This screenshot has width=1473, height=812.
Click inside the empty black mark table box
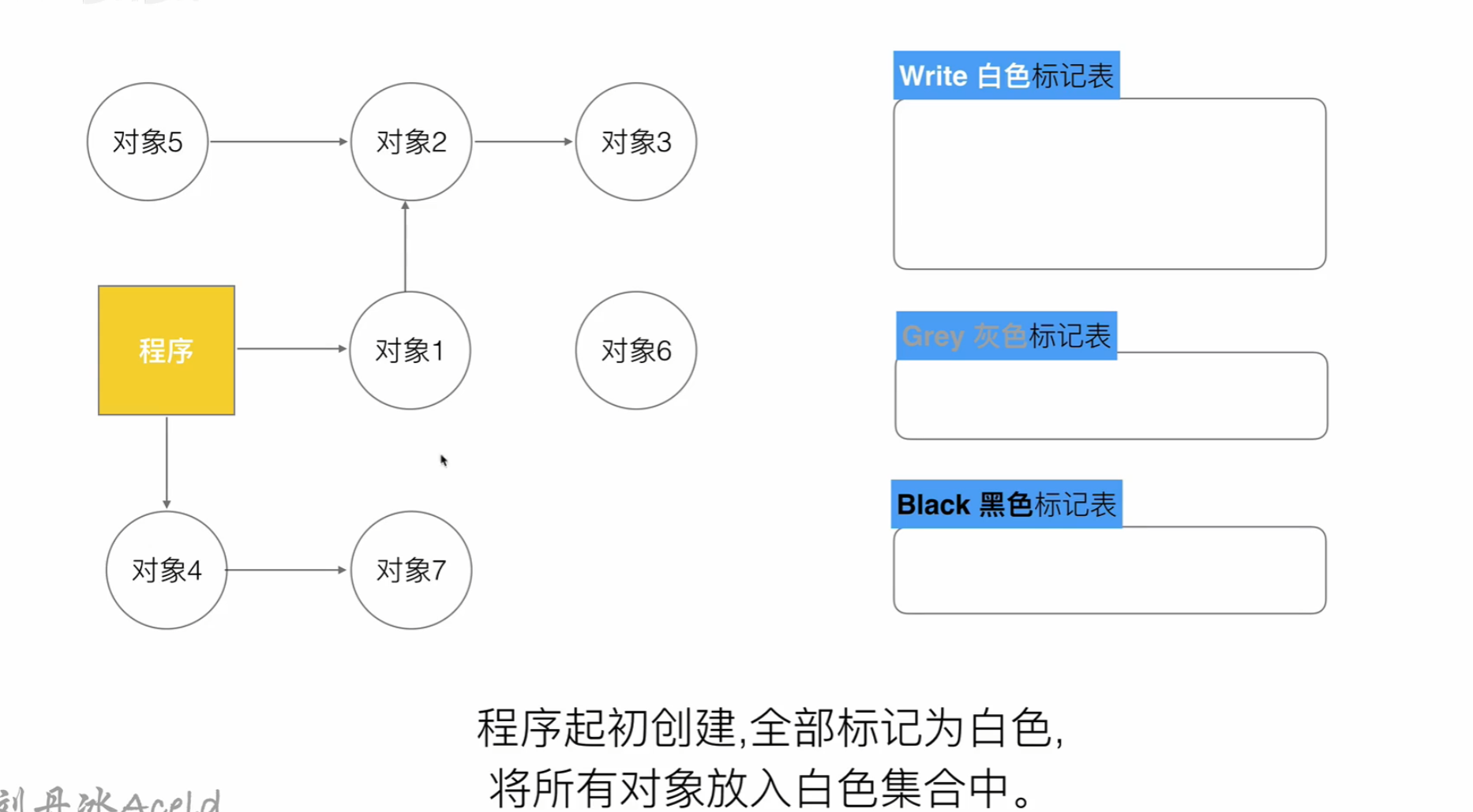pos(1109,570)
